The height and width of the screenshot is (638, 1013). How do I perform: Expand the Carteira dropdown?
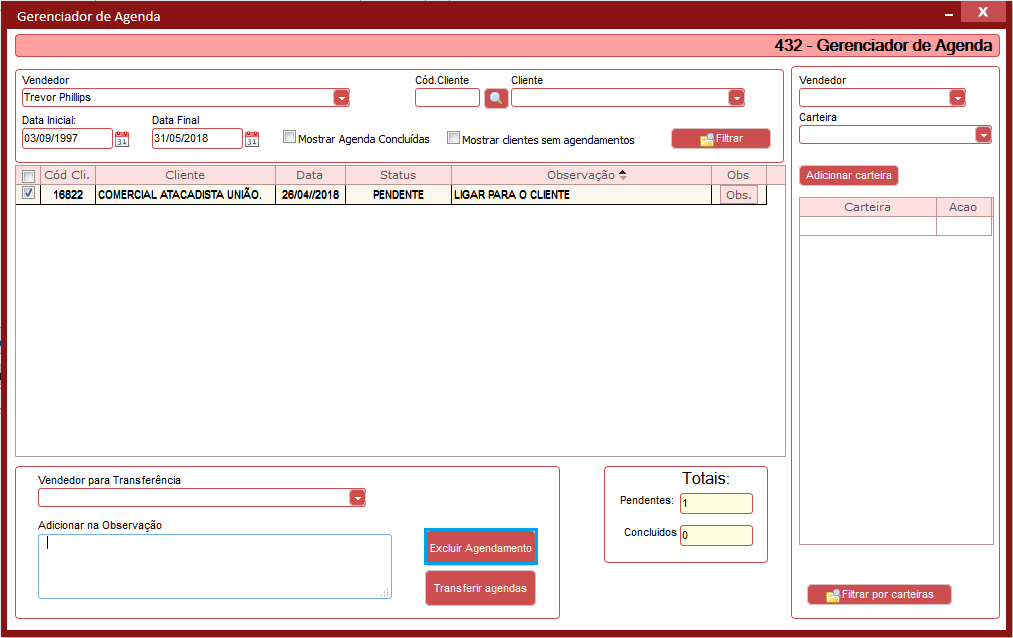[983, 135]
